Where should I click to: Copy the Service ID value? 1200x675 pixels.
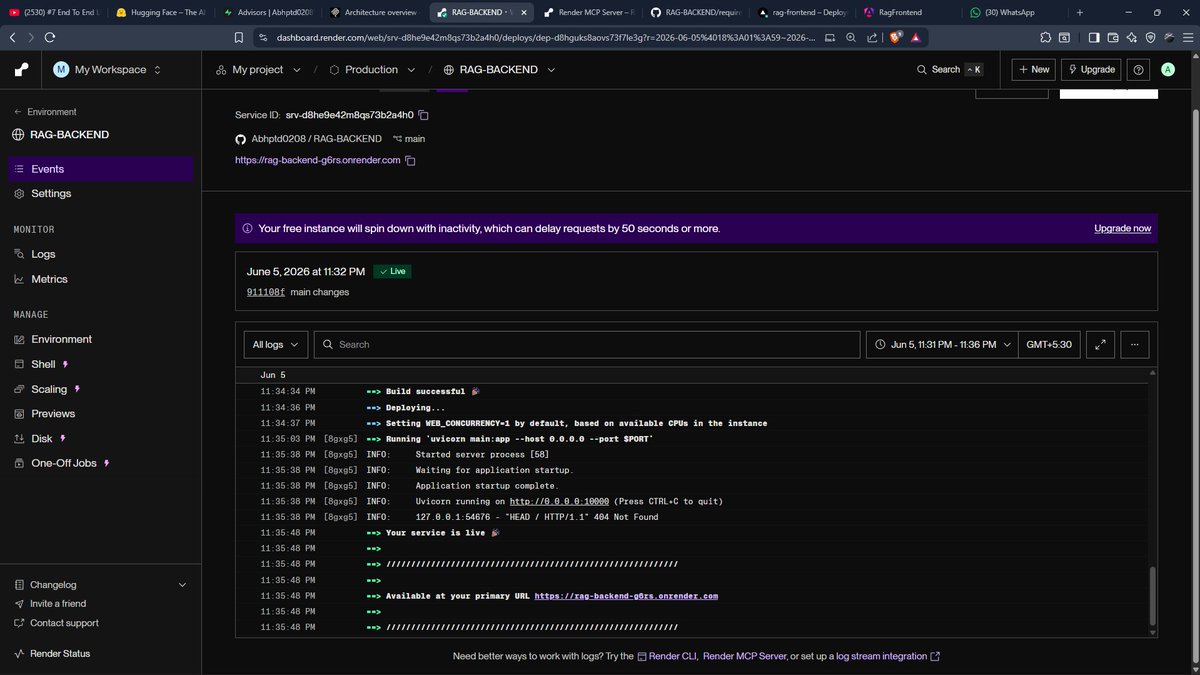tap(424, 115)
